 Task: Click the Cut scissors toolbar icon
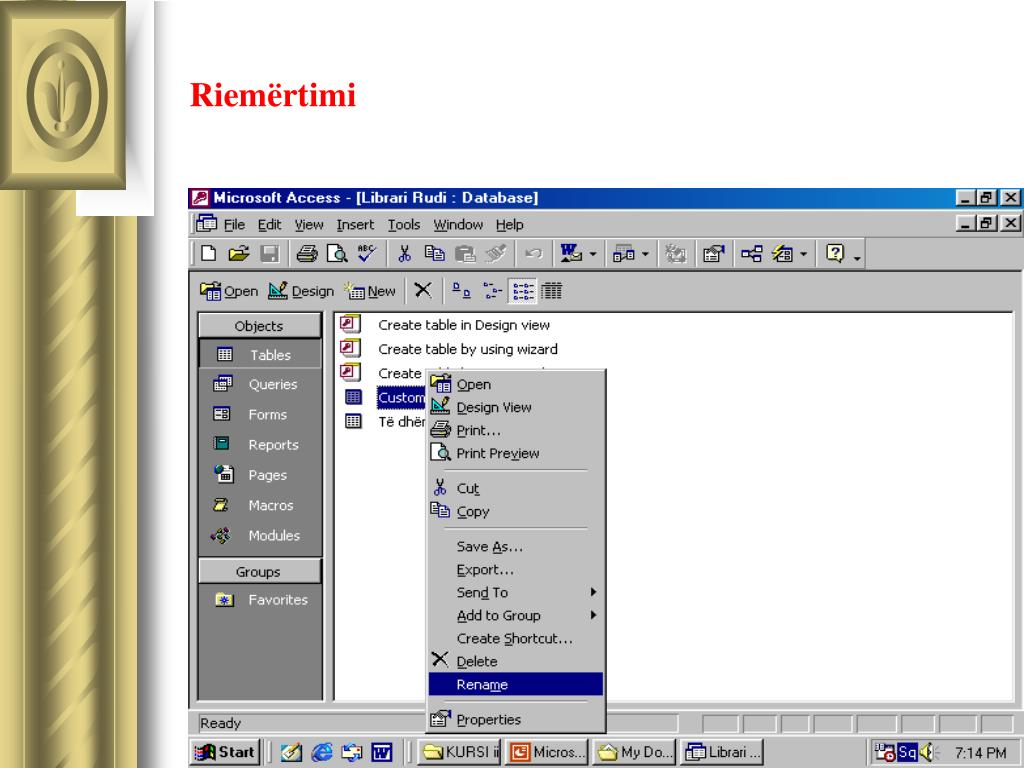coord(405,253)
